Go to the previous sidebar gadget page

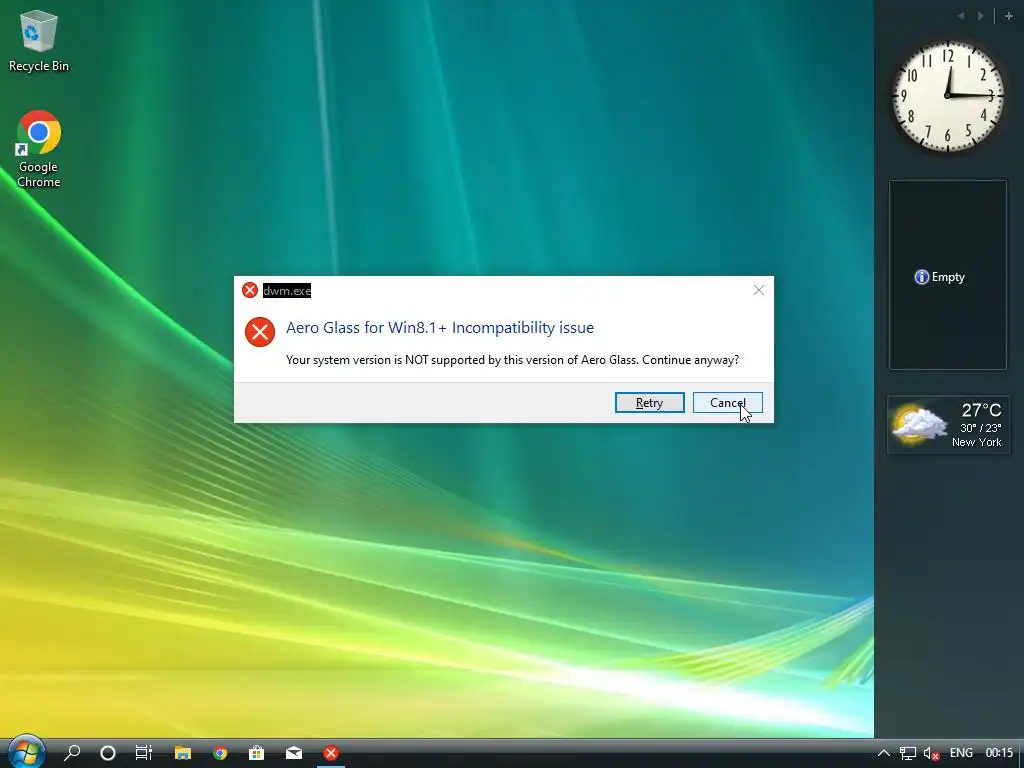pyautogui.click(x=961, y=16)
